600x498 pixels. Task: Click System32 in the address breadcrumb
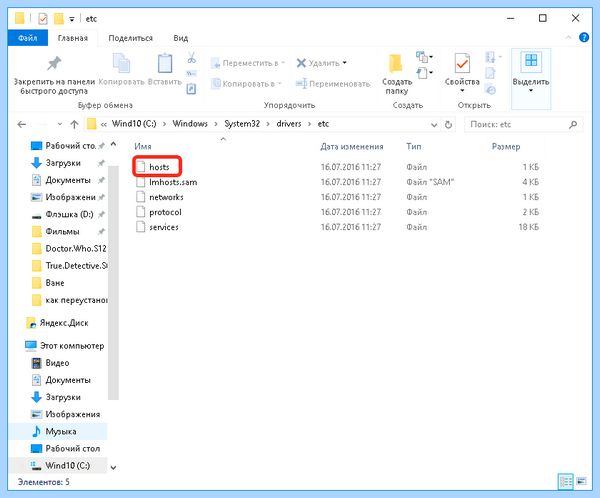coord(242,124)
